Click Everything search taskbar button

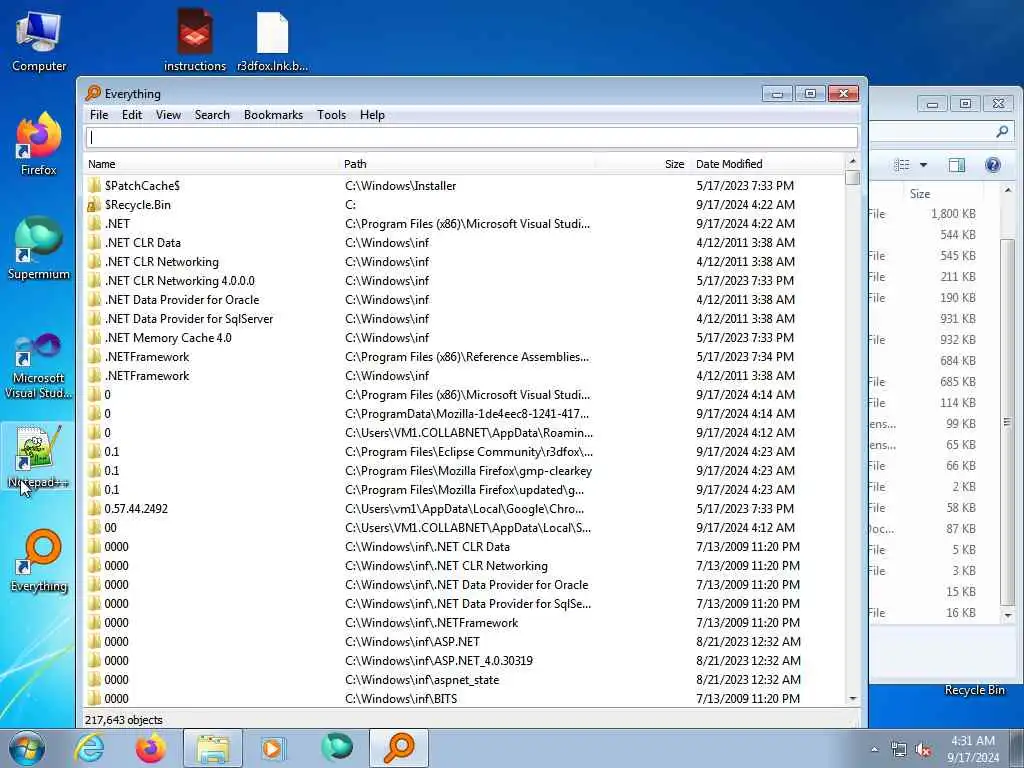399,748
